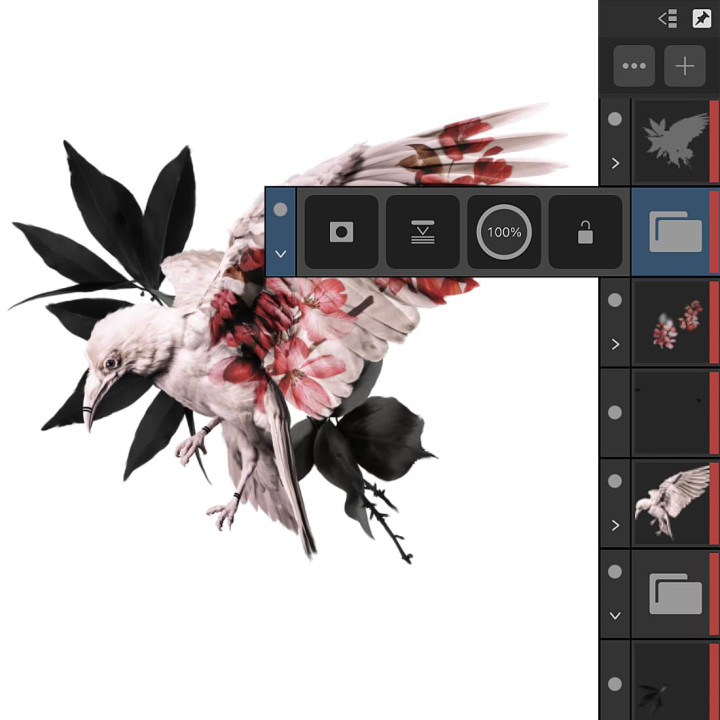Collapse the layers panel with list-arrow icon
The height and width of the screenshot is (720, 720).
[x=667, y=19]
